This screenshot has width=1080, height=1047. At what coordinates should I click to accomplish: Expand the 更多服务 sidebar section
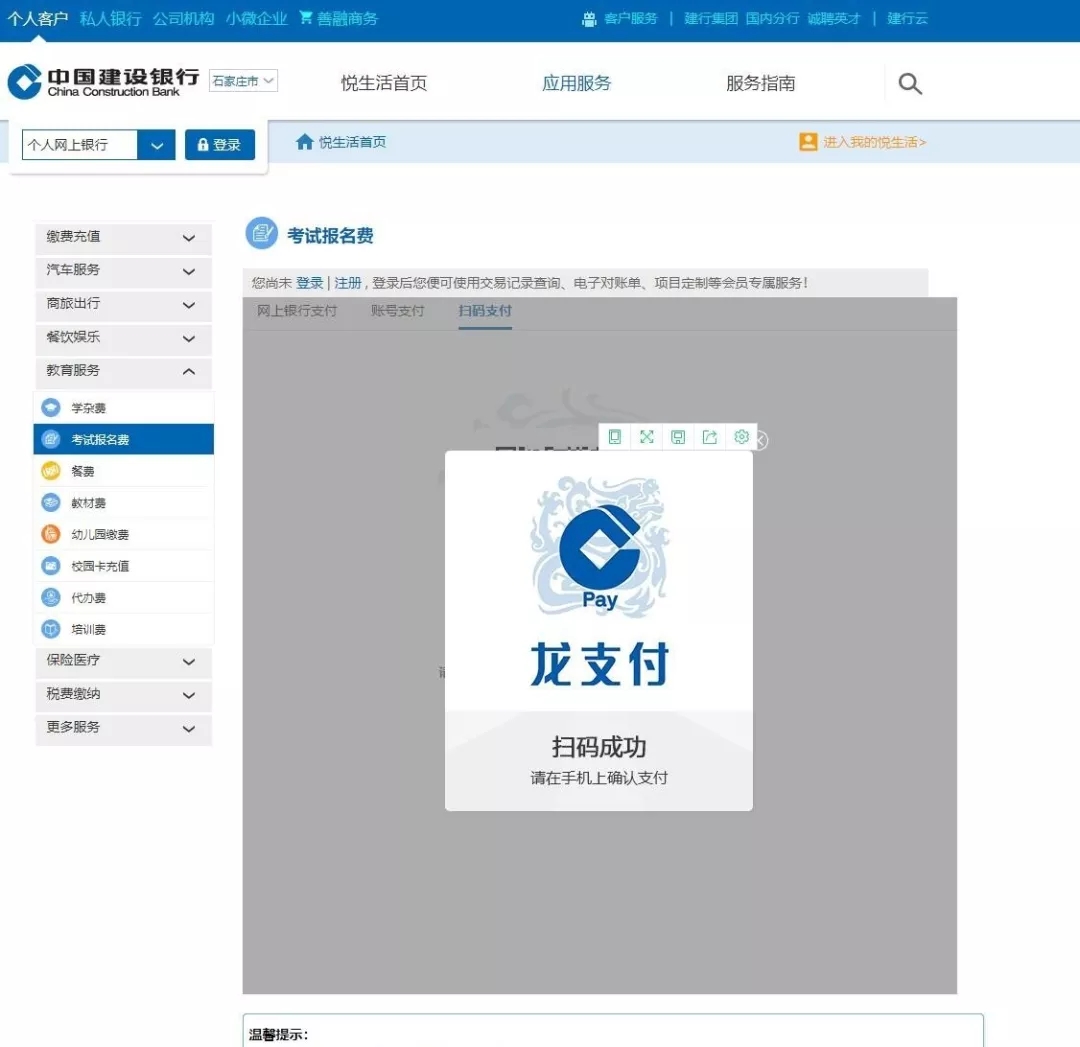(x=123, y=728)
